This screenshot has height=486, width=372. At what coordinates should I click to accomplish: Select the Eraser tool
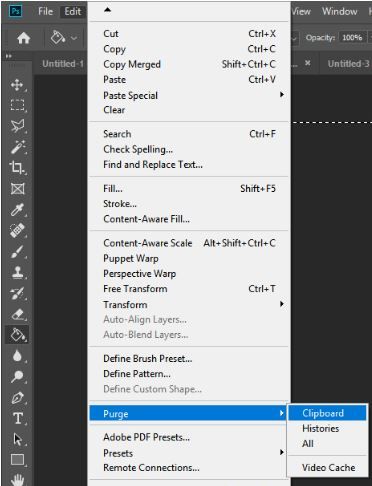coord(17,314)
